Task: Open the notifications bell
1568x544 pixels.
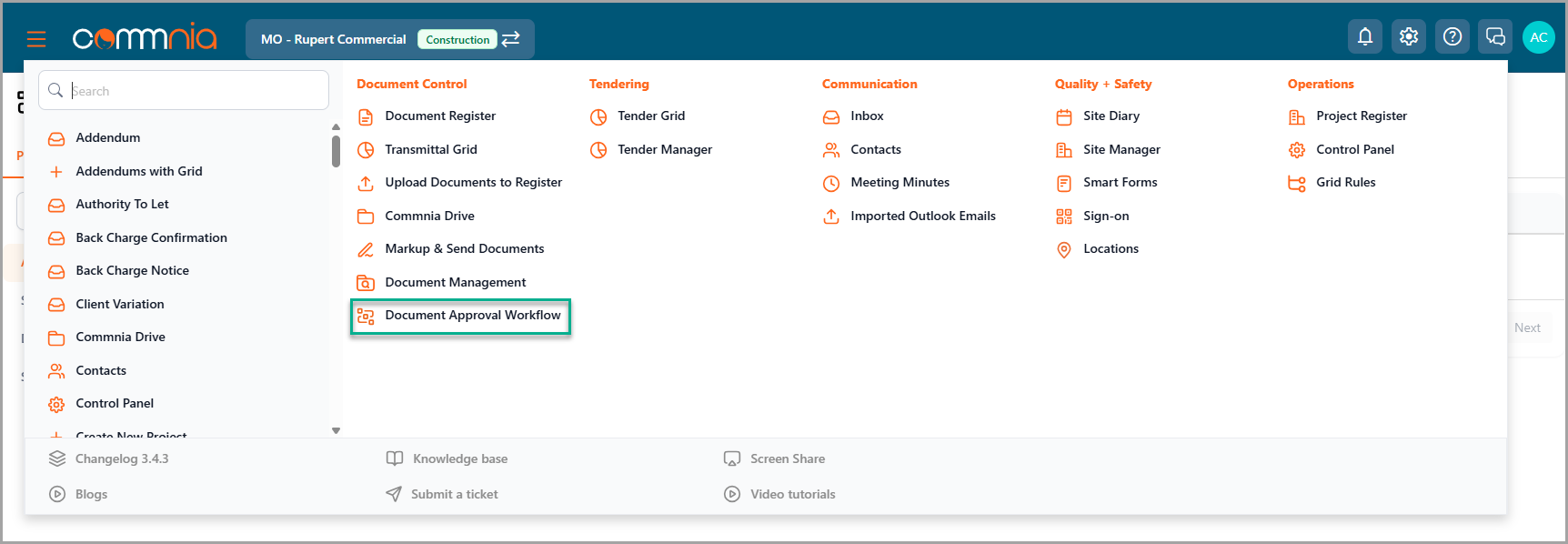Action: [x=1365, y=36]
